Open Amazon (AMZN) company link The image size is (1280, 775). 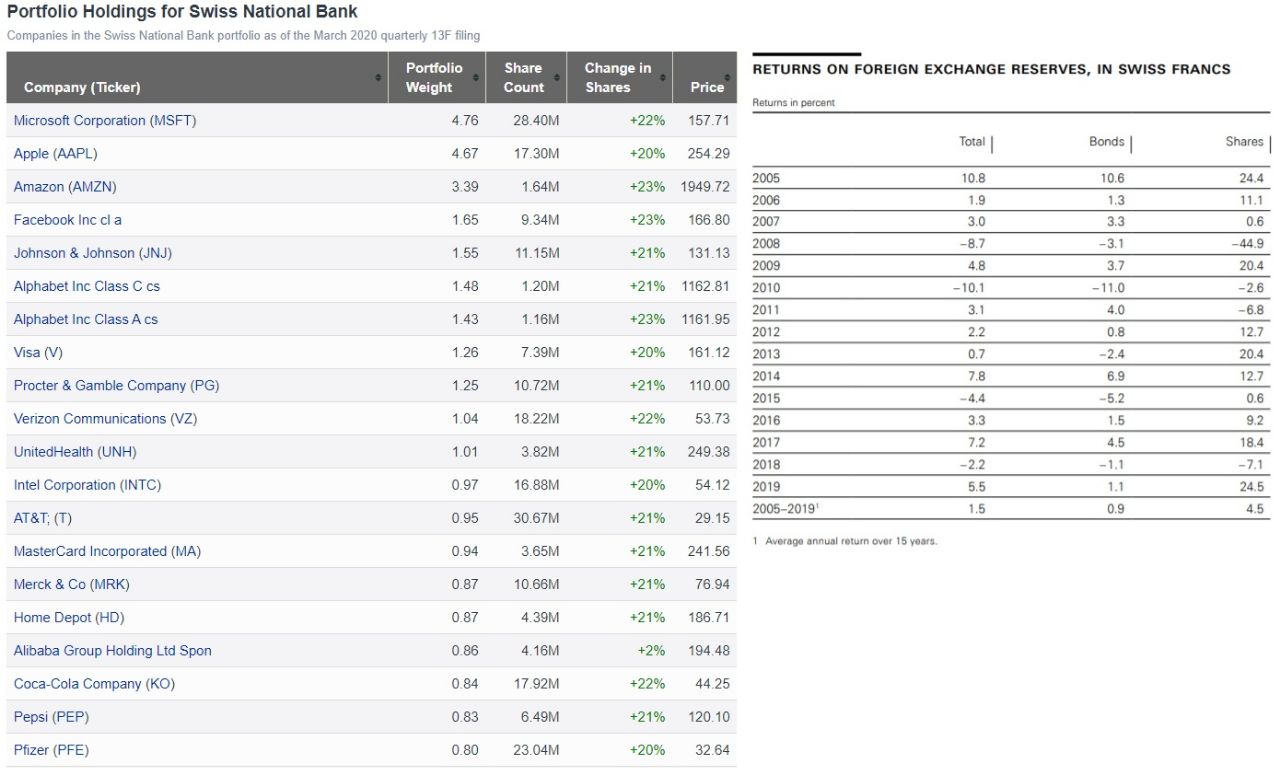(x=65, y=186)
